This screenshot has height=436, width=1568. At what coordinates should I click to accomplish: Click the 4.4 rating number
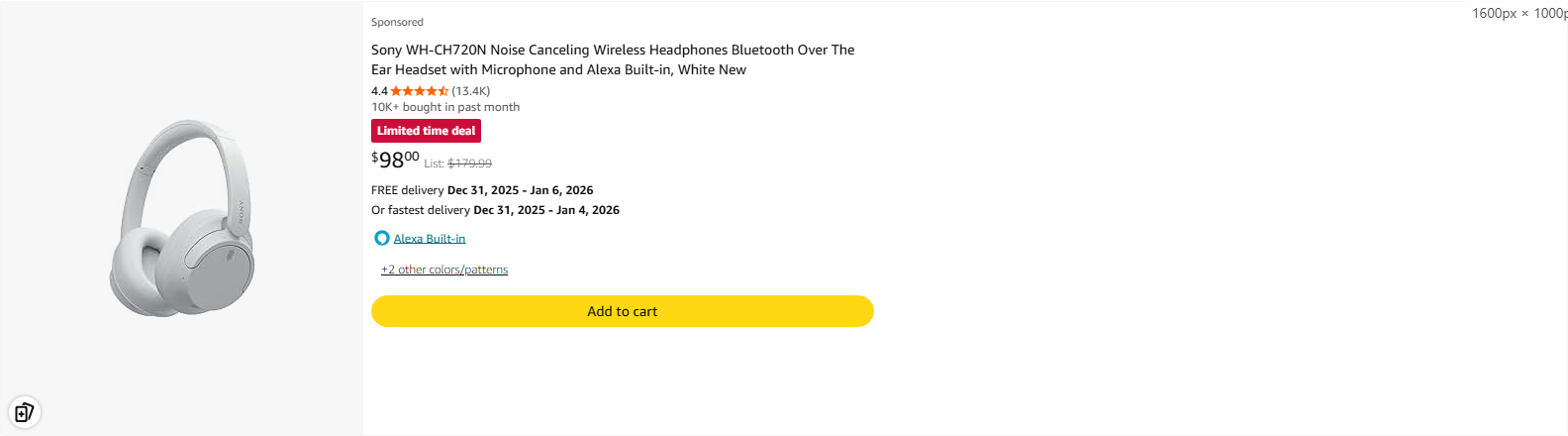coord(379,91)
